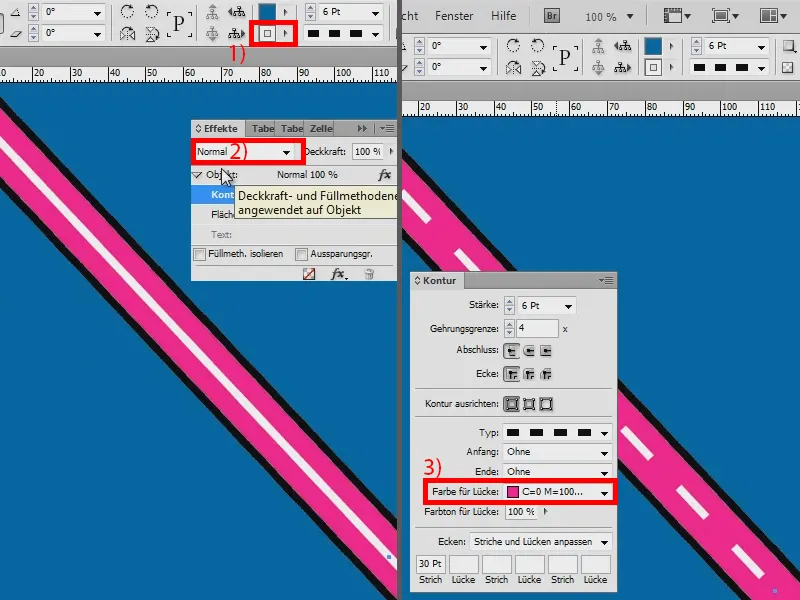This screenshot has width=800, height=600.
Task: Click the 30 Pt Strich field
Action: [x=431, y=564]
